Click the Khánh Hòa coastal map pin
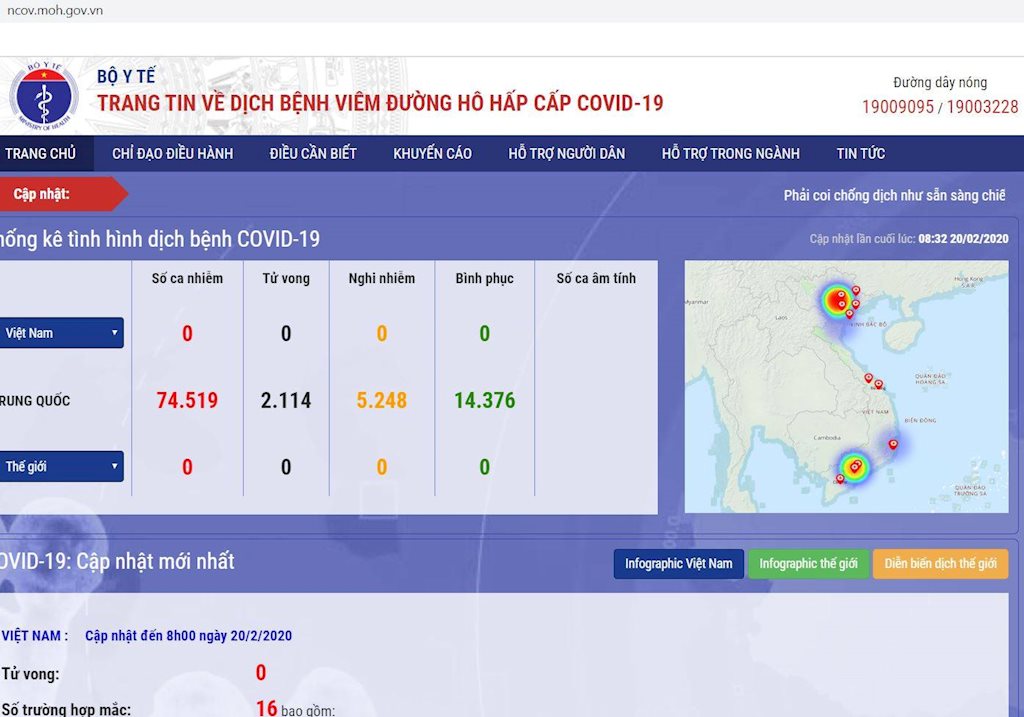 pos(893,444)
